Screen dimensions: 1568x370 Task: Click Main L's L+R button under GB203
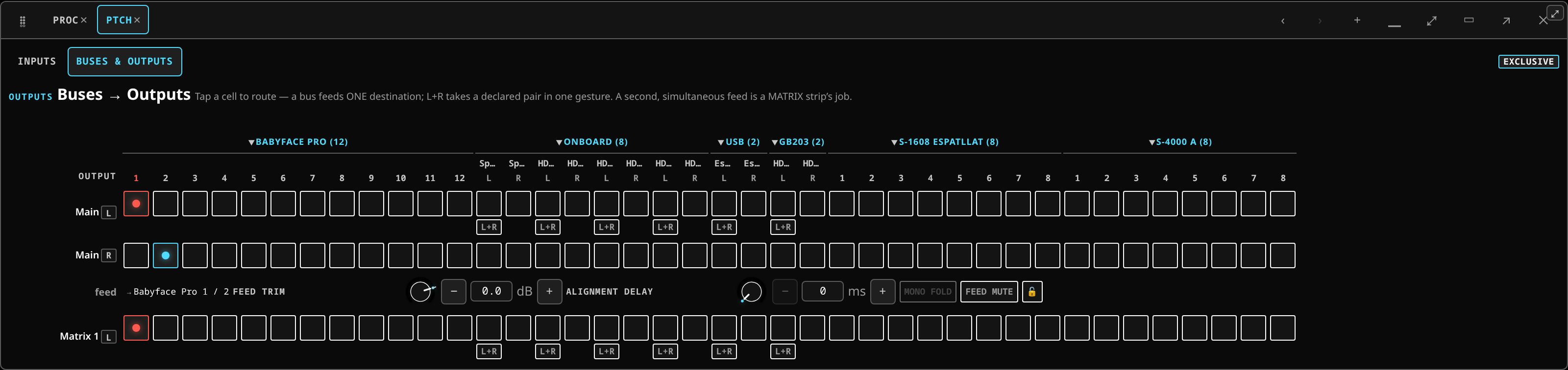click(783, 227)
